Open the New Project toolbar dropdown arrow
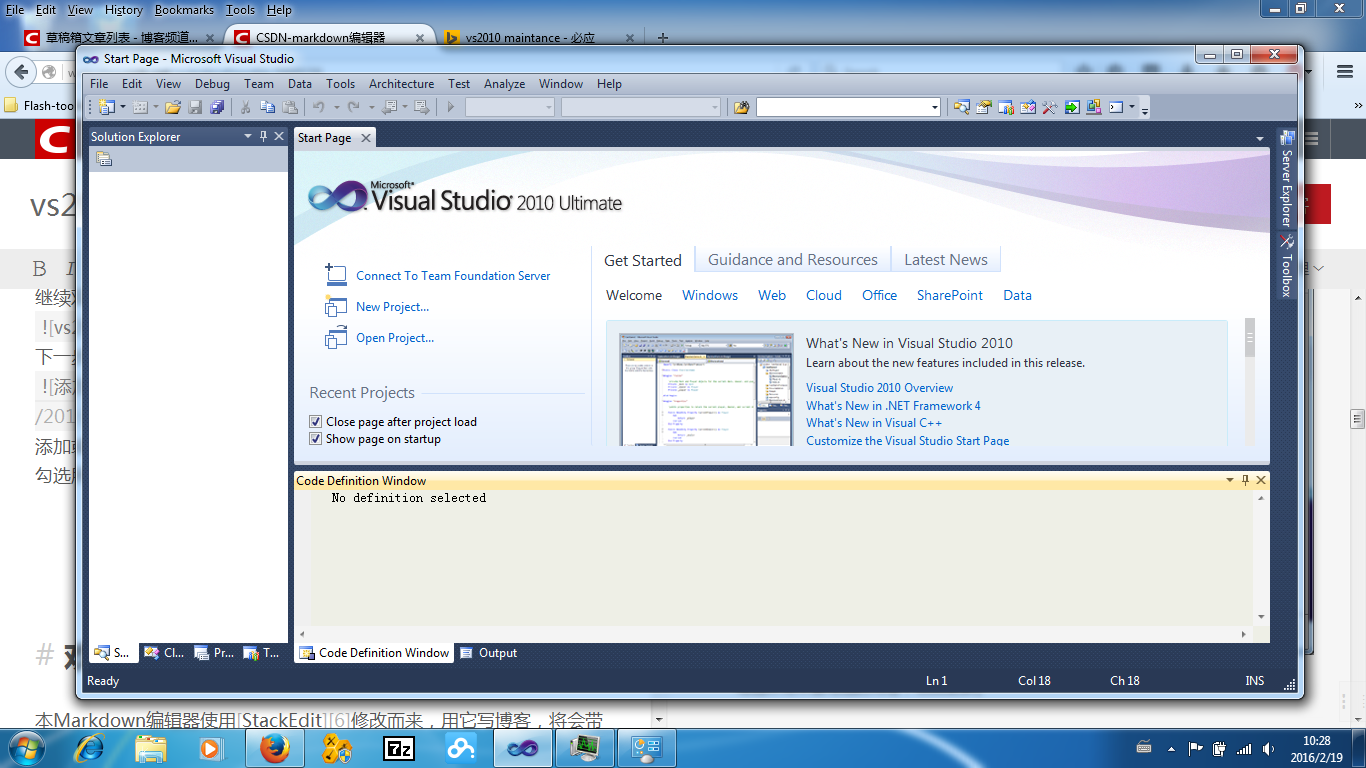This screenshot has height=768, width=1366. point(121,107)
